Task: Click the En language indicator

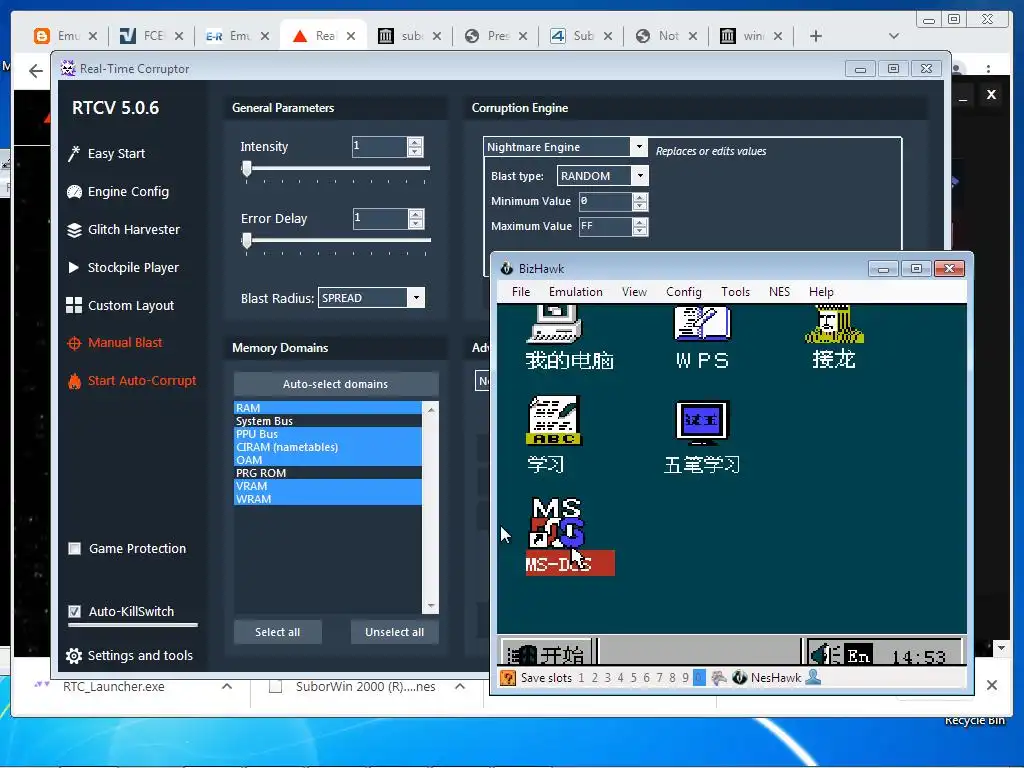Action: pos(857,654)
